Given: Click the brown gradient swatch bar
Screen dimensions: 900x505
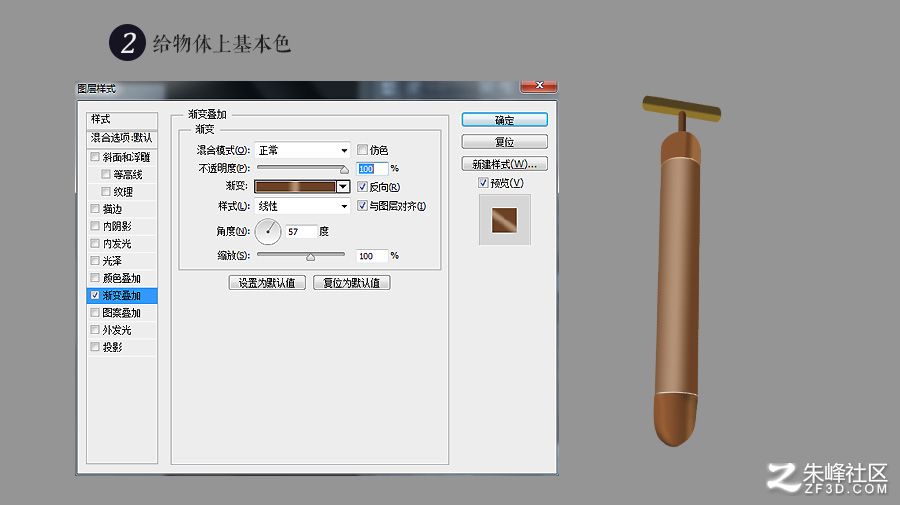Looking at the screenshot, I should 295,187.
